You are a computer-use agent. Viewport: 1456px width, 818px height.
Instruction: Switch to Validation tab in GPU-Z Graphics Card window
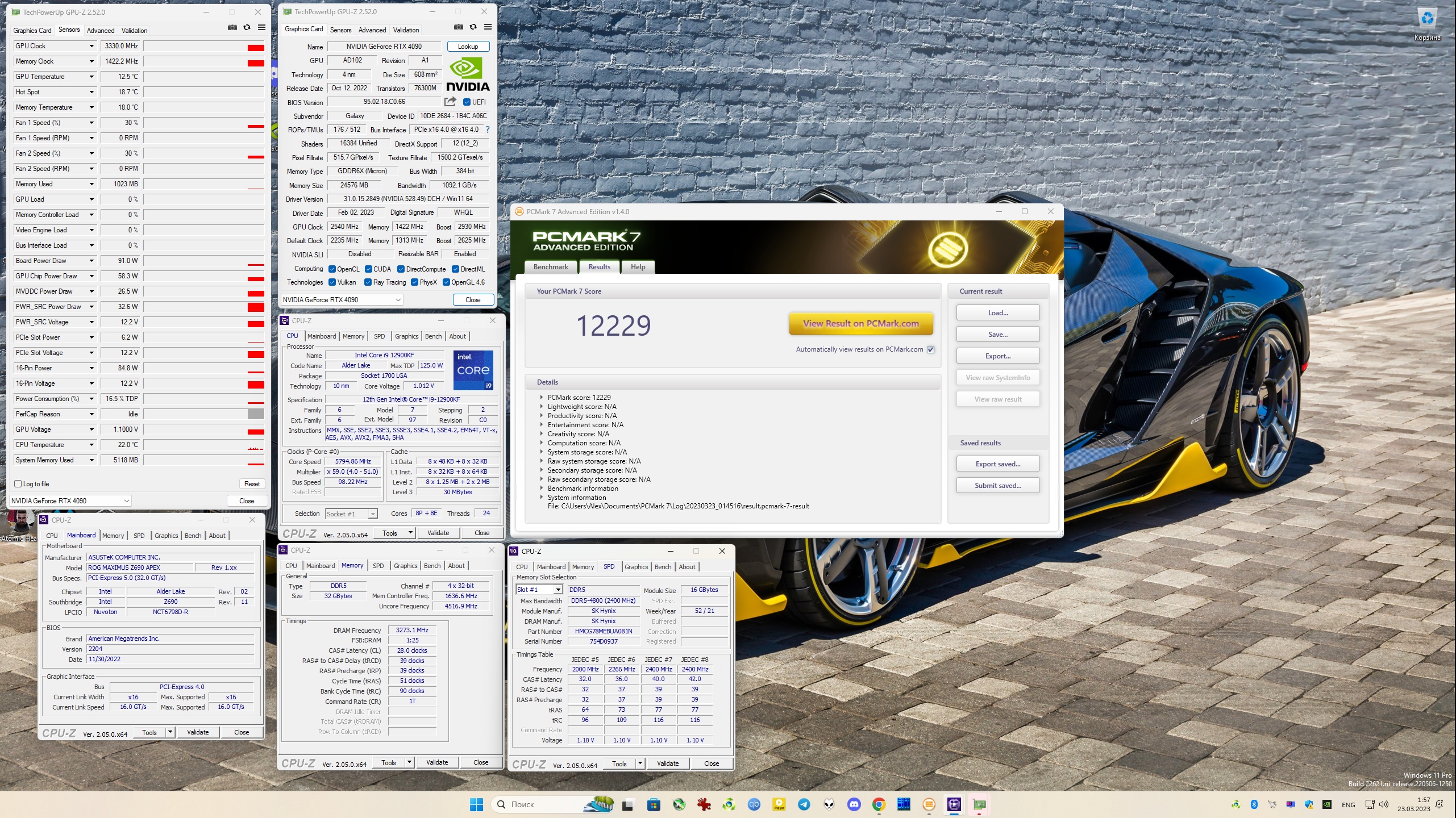406,30
